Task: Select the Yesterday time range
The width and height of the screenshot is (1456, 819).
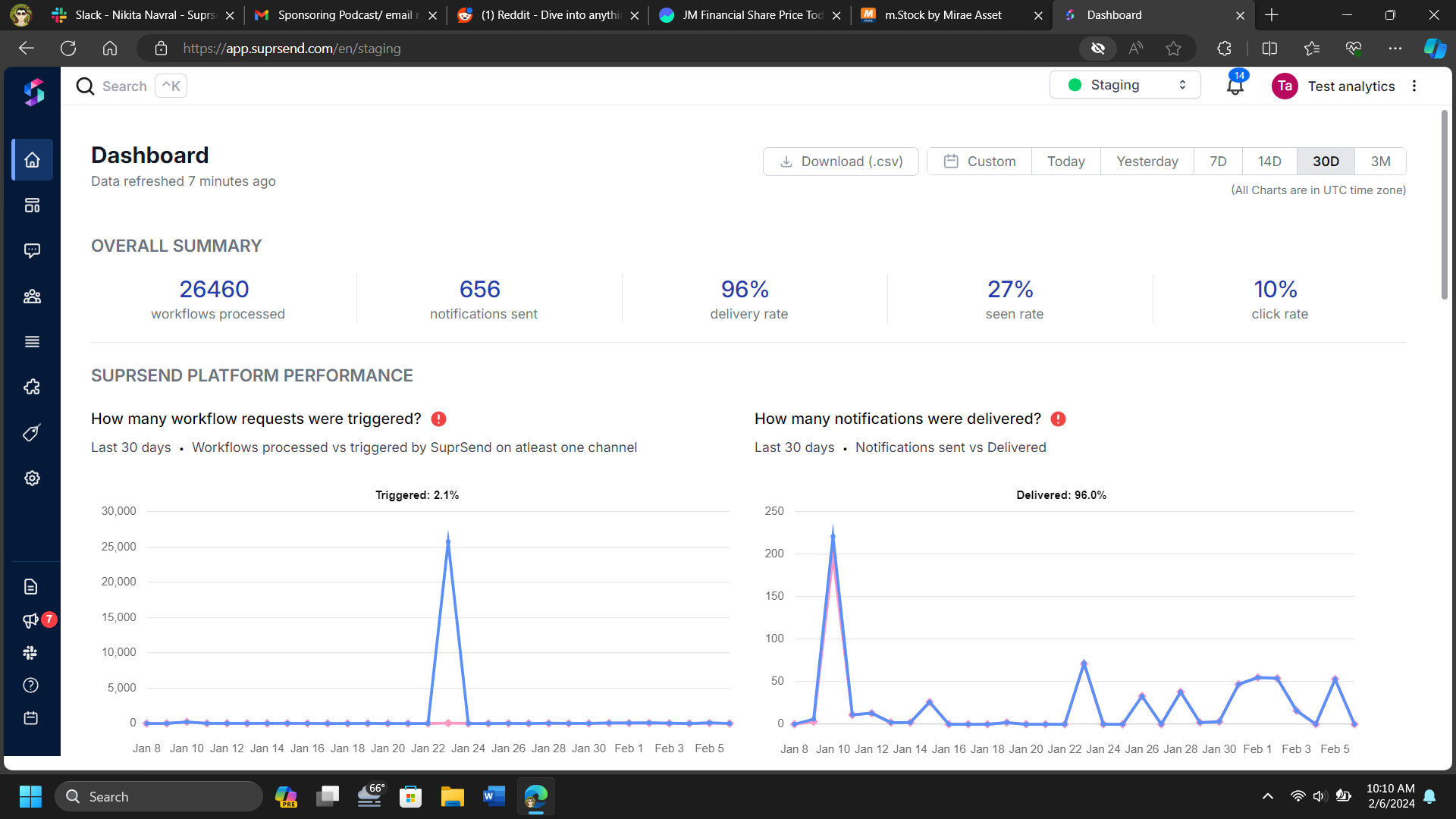Action: pyautogui.click(x=1147, y=162)
